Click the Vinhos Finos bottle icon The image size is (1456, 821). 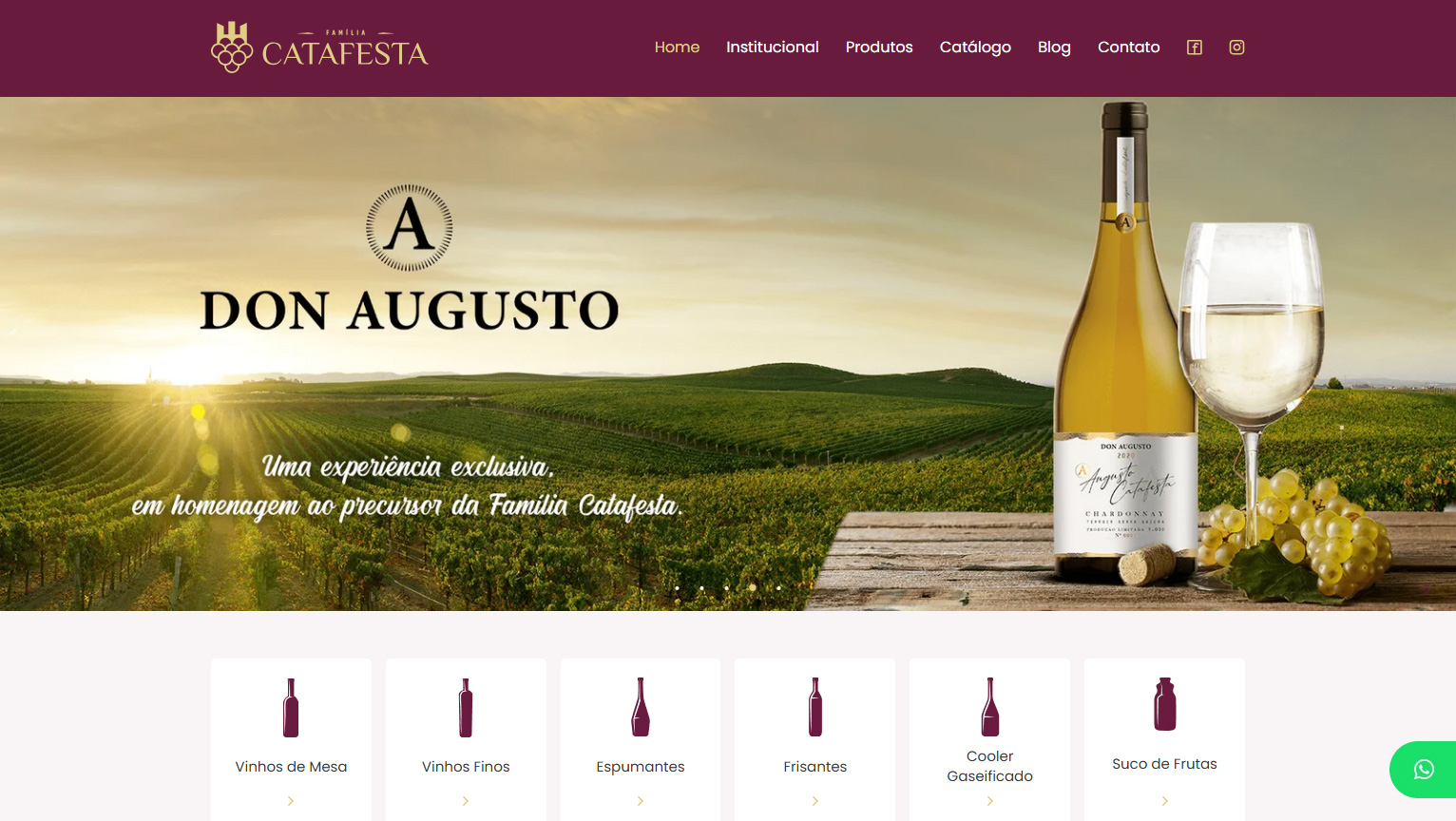466,708
